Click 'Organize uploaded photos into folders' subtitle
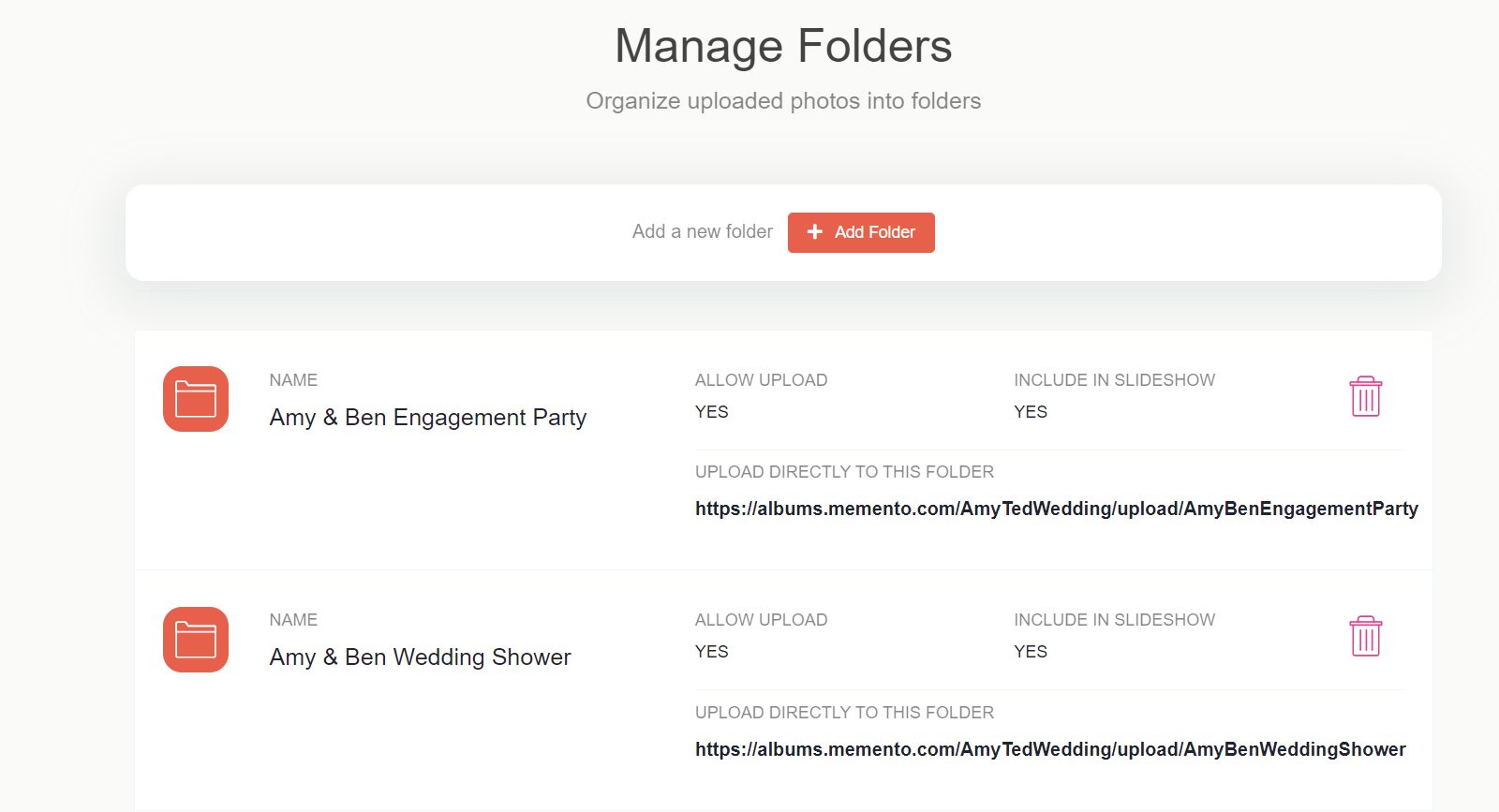 tap(783, 101)
